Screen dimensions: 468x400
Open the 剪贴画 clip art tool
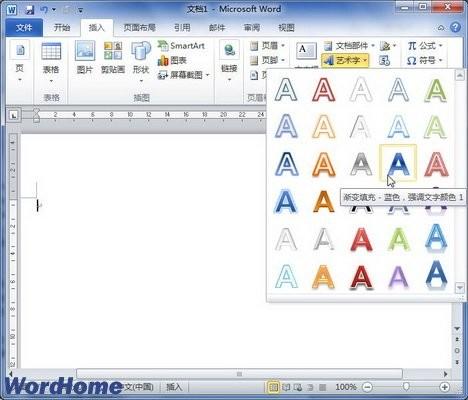point(113,57)
